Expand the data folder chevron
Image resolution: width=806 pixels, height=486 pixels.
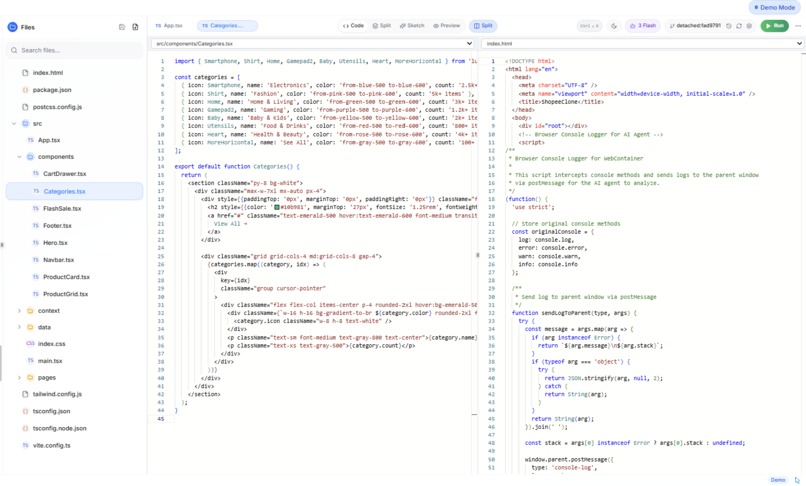(x=20, y=327)
